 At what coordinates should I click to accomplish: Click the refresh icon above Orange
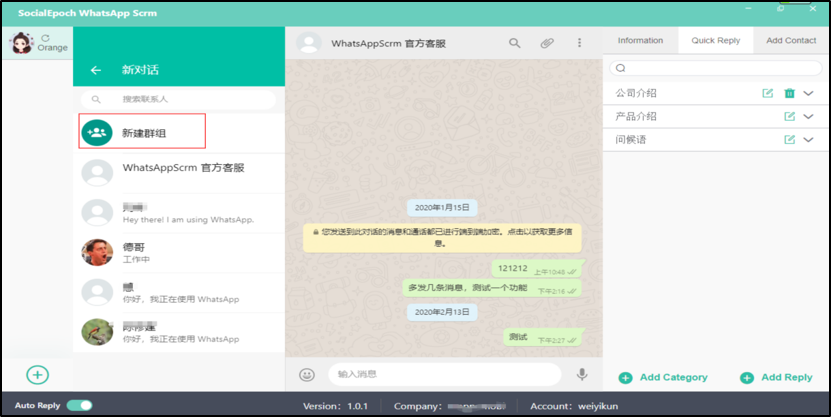46,38
